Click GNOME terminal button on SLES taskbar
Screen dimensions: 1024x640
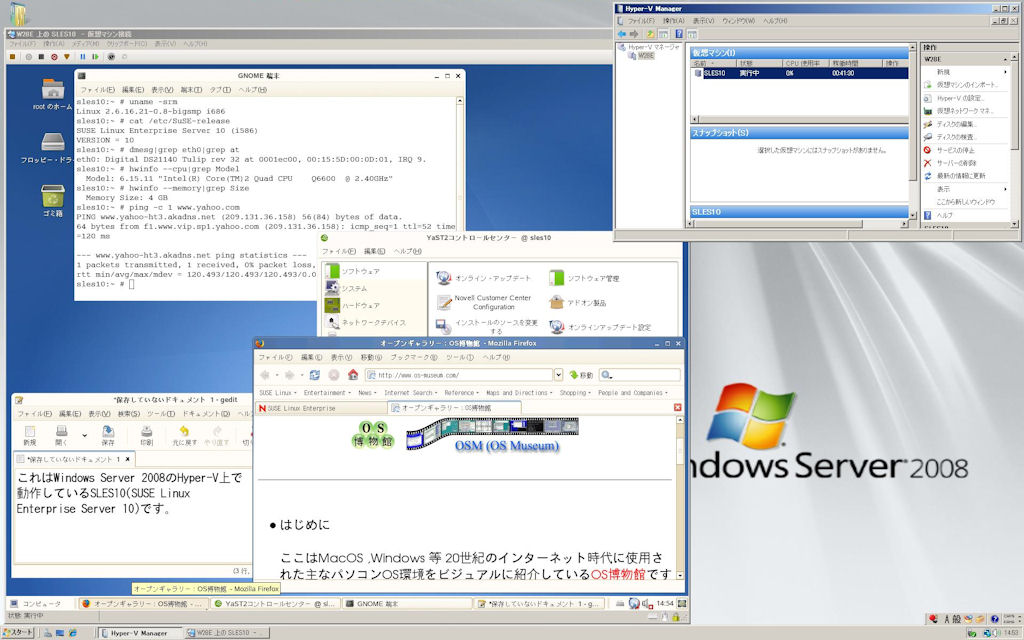[406, 604]
